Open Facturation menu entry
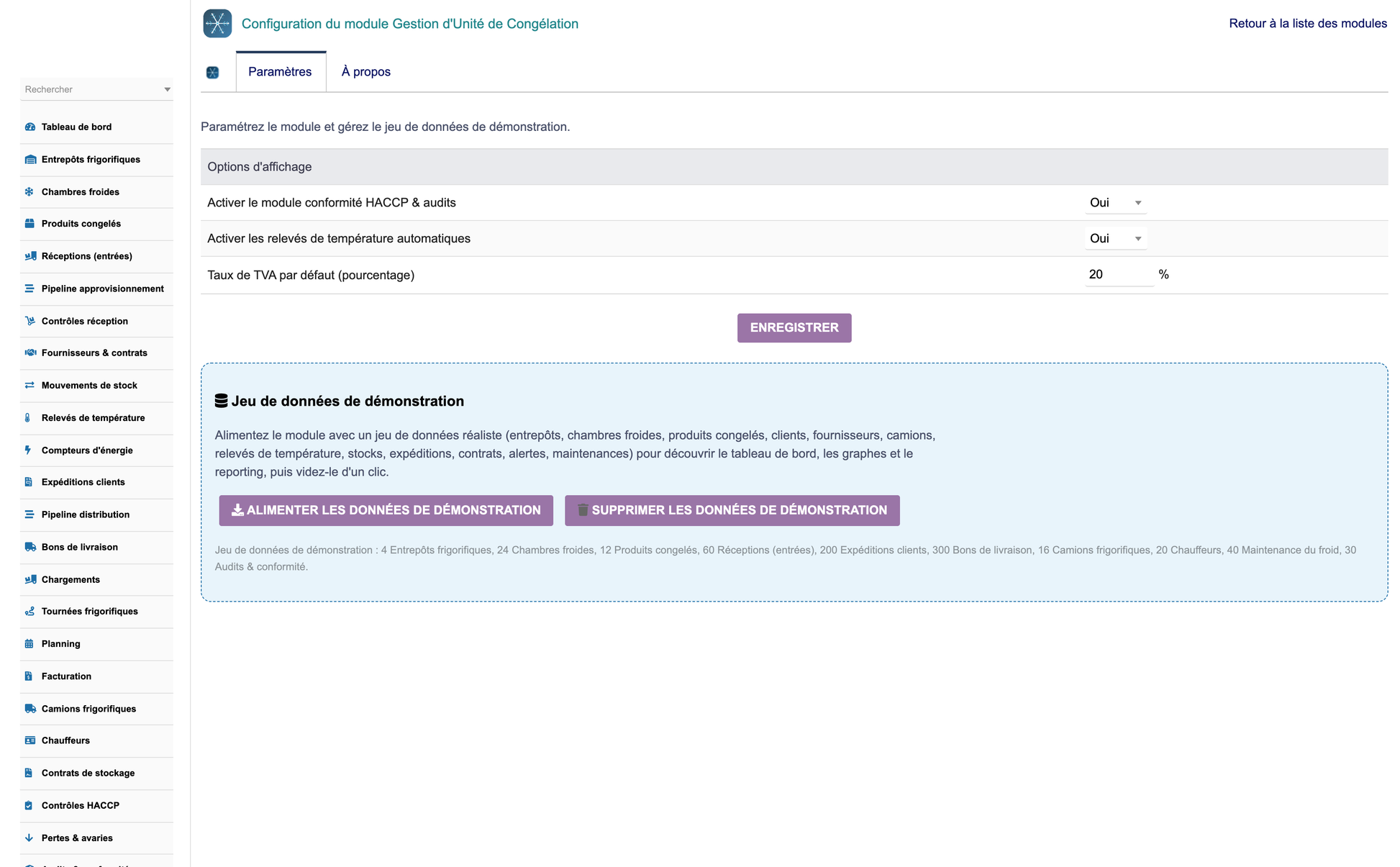 66,676
